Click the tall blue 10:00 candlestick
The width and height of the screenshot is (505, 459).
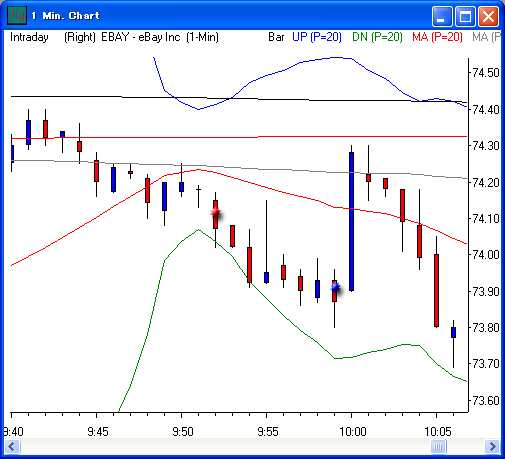click(x=351, y=221)
